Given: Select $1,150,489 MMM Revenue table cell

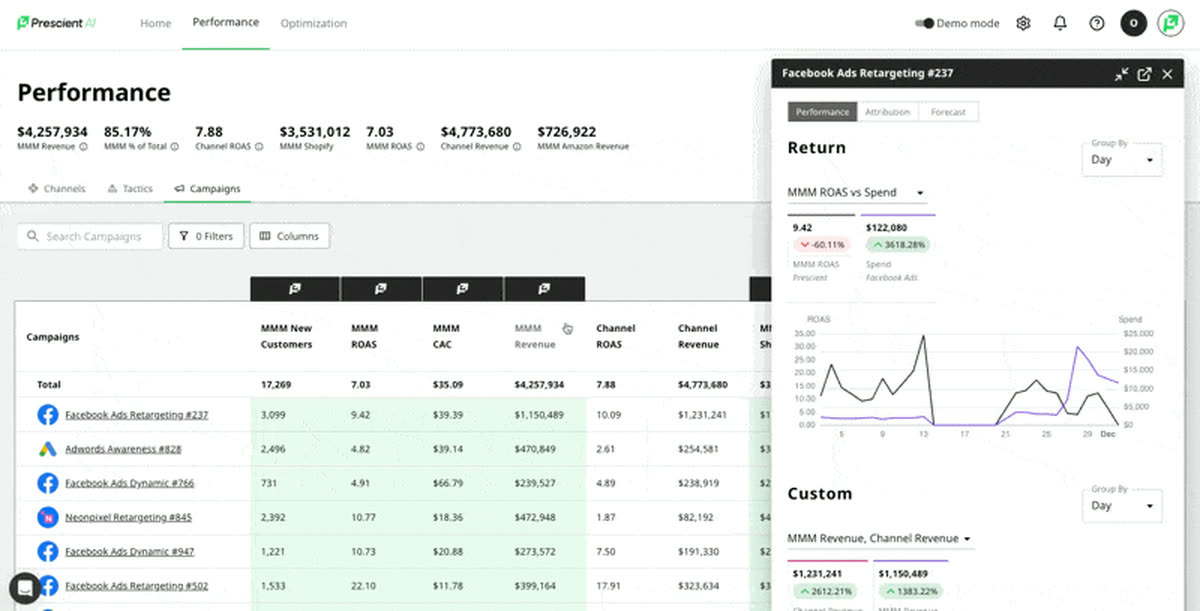Looking at the screenshot, I should click(539, 414).
